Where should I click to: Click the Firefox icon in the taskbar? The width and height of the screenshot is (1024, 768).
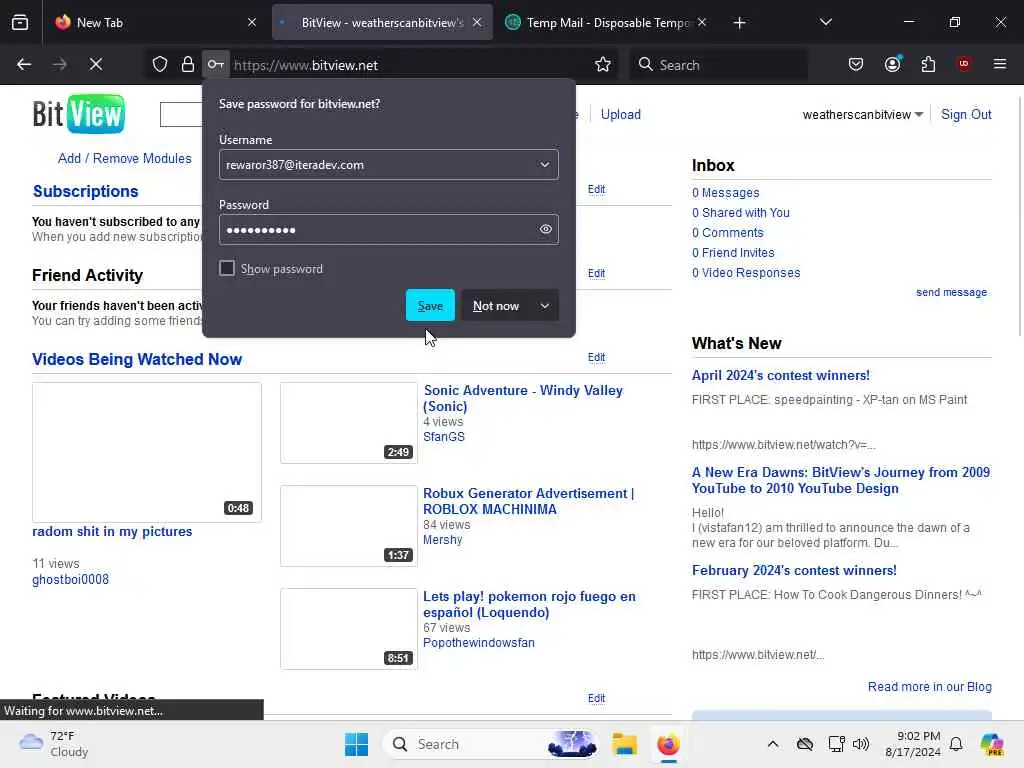click(x=668, y=744)
